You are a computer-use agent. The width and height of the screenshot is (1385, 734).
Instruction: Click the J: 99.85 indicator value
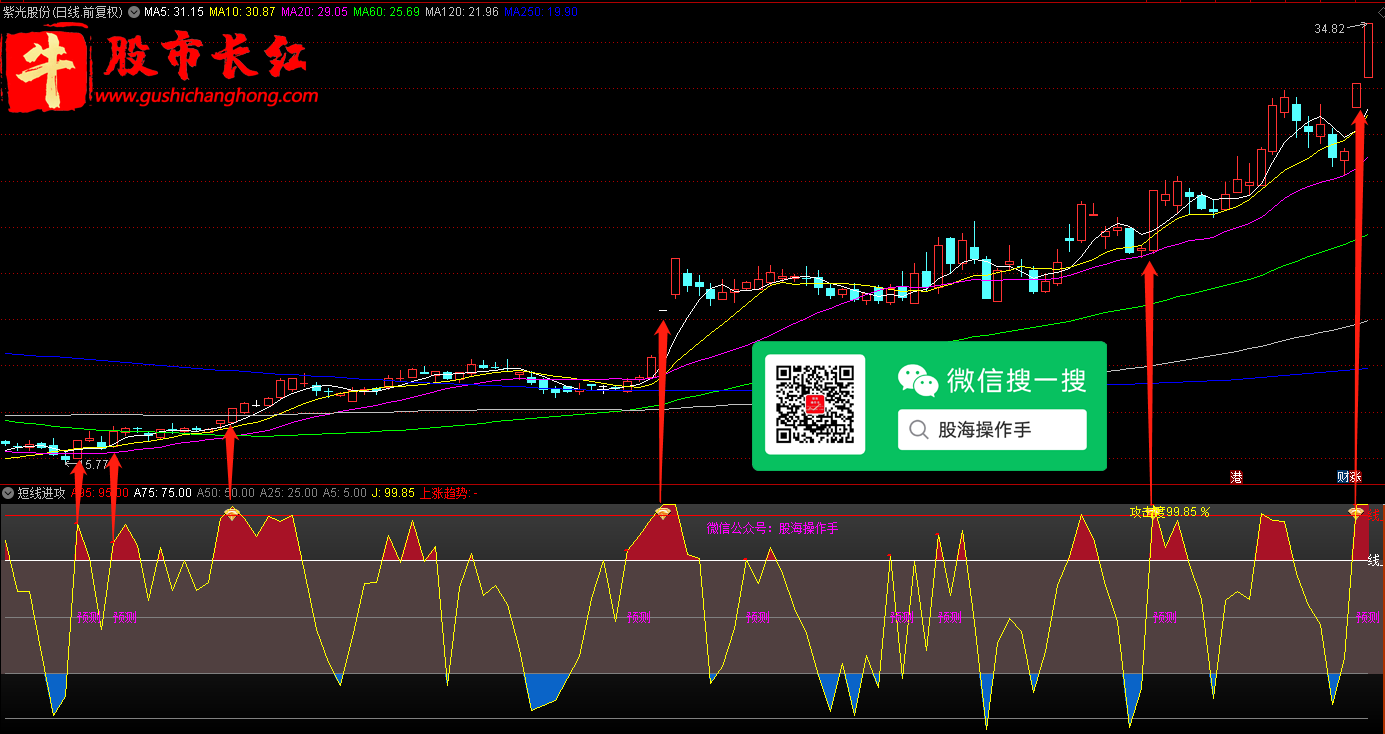click(x=393, y=493)
